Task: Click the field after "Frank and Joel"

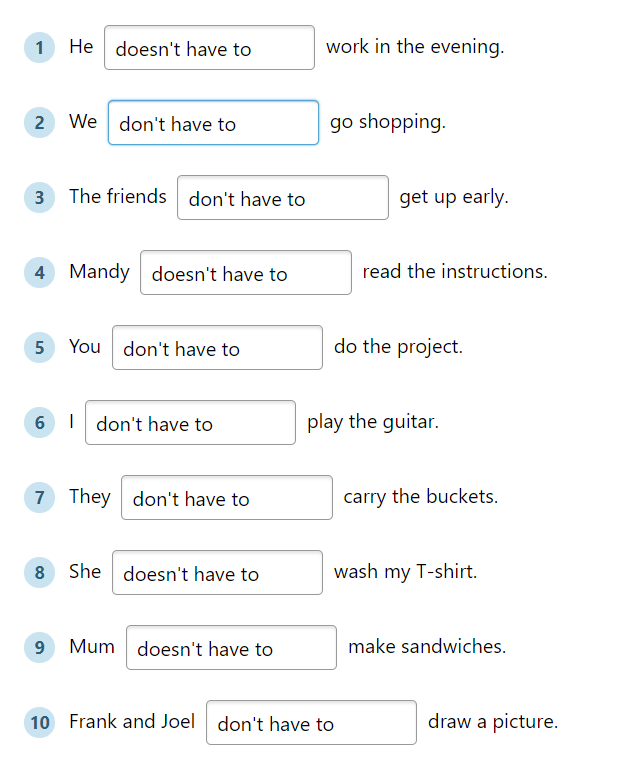Action: (311, 723)
